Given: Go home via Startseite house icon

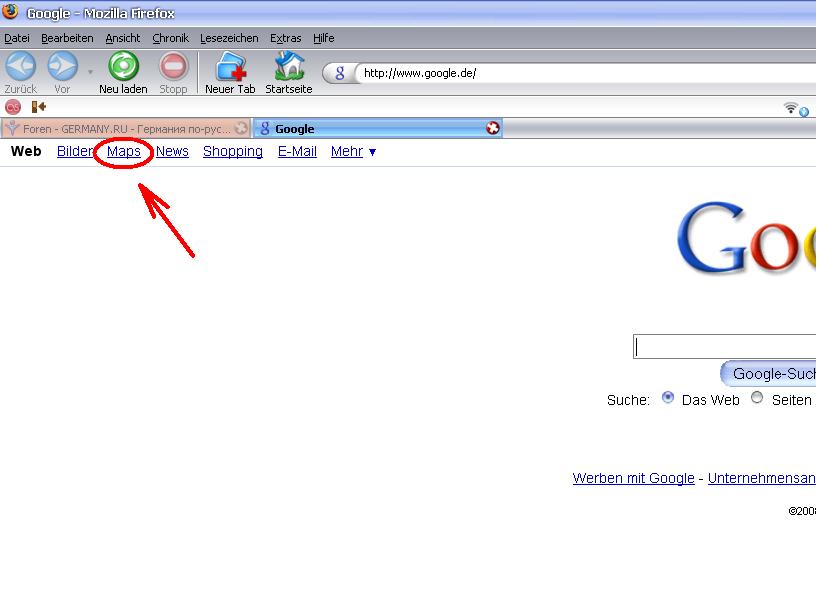Looking at the screenshot, I should pyautogui.click(x=289, y=66).
